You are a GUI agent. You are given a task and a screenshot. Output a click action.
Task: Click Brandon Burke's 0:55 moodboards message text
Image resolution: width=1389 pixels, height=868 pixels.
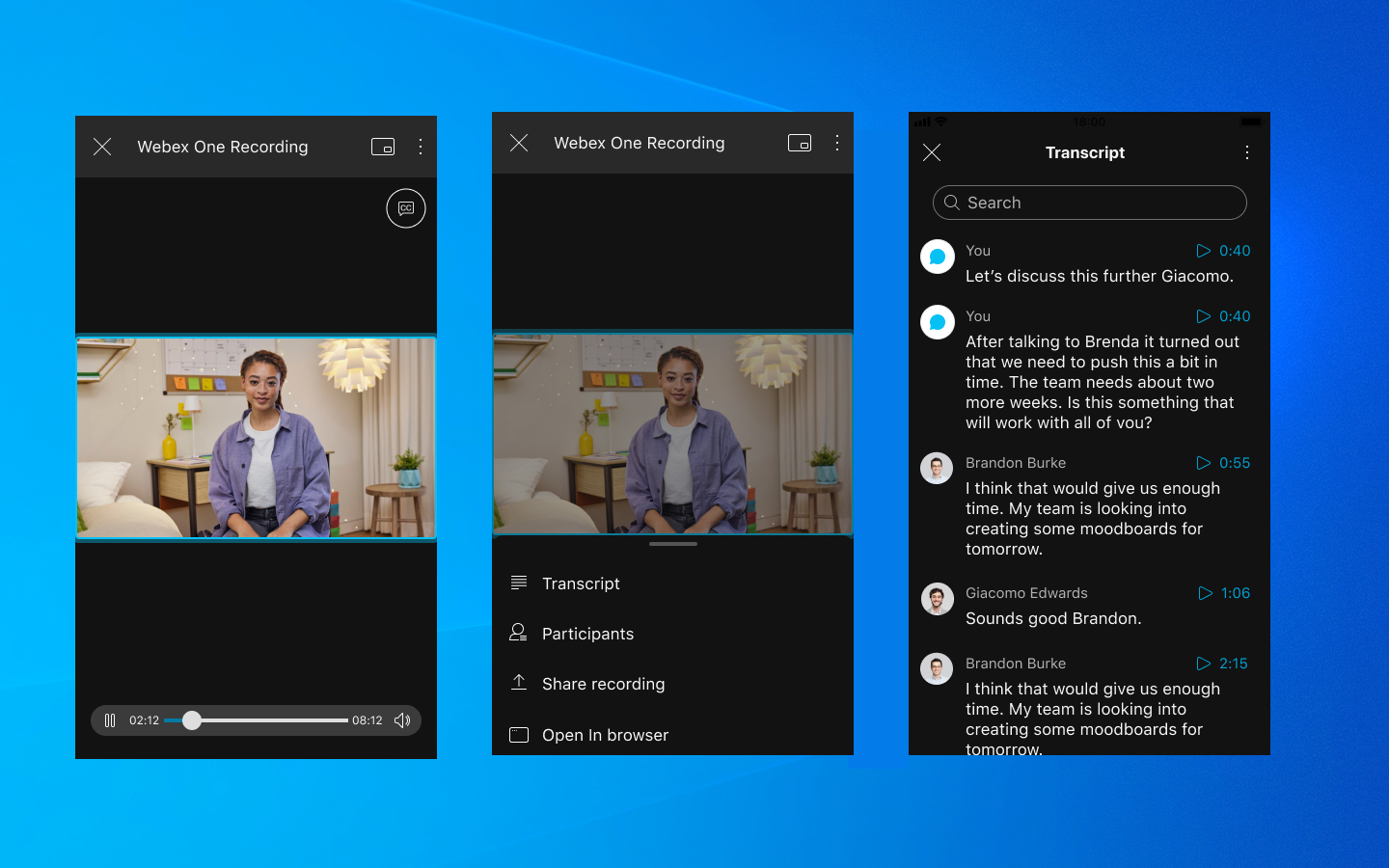1093,519
